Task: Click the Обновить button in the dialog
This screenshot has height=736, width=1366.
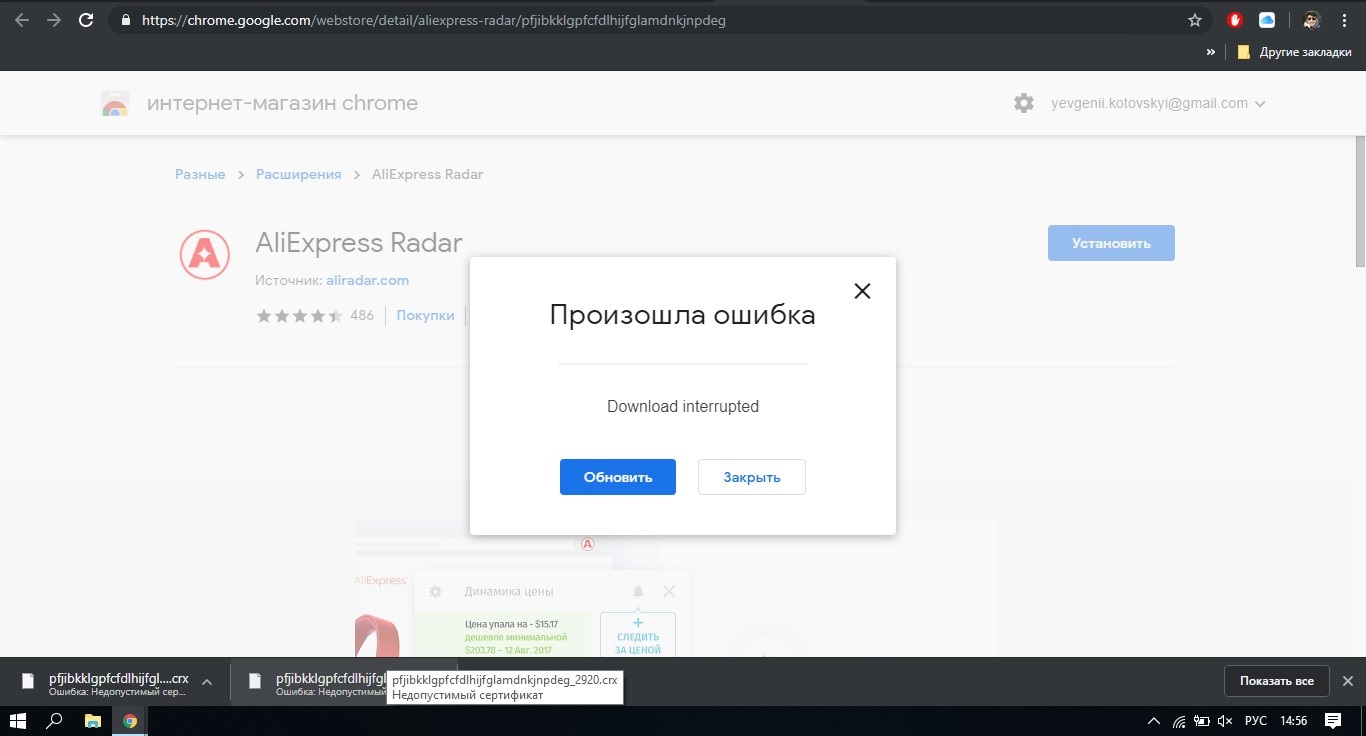Action: click(618, 477)
